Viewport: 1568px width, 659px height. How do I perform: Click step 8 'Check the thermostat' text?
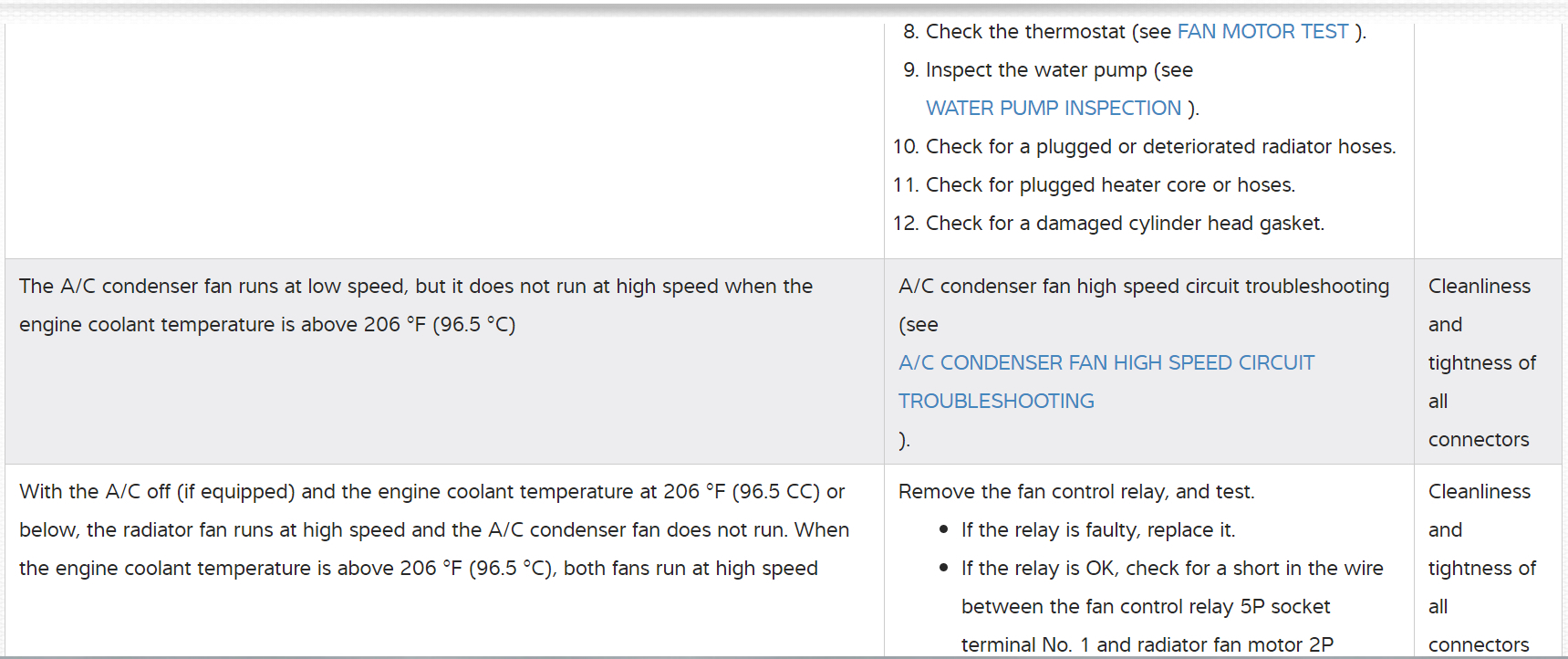click(1025, 32)
